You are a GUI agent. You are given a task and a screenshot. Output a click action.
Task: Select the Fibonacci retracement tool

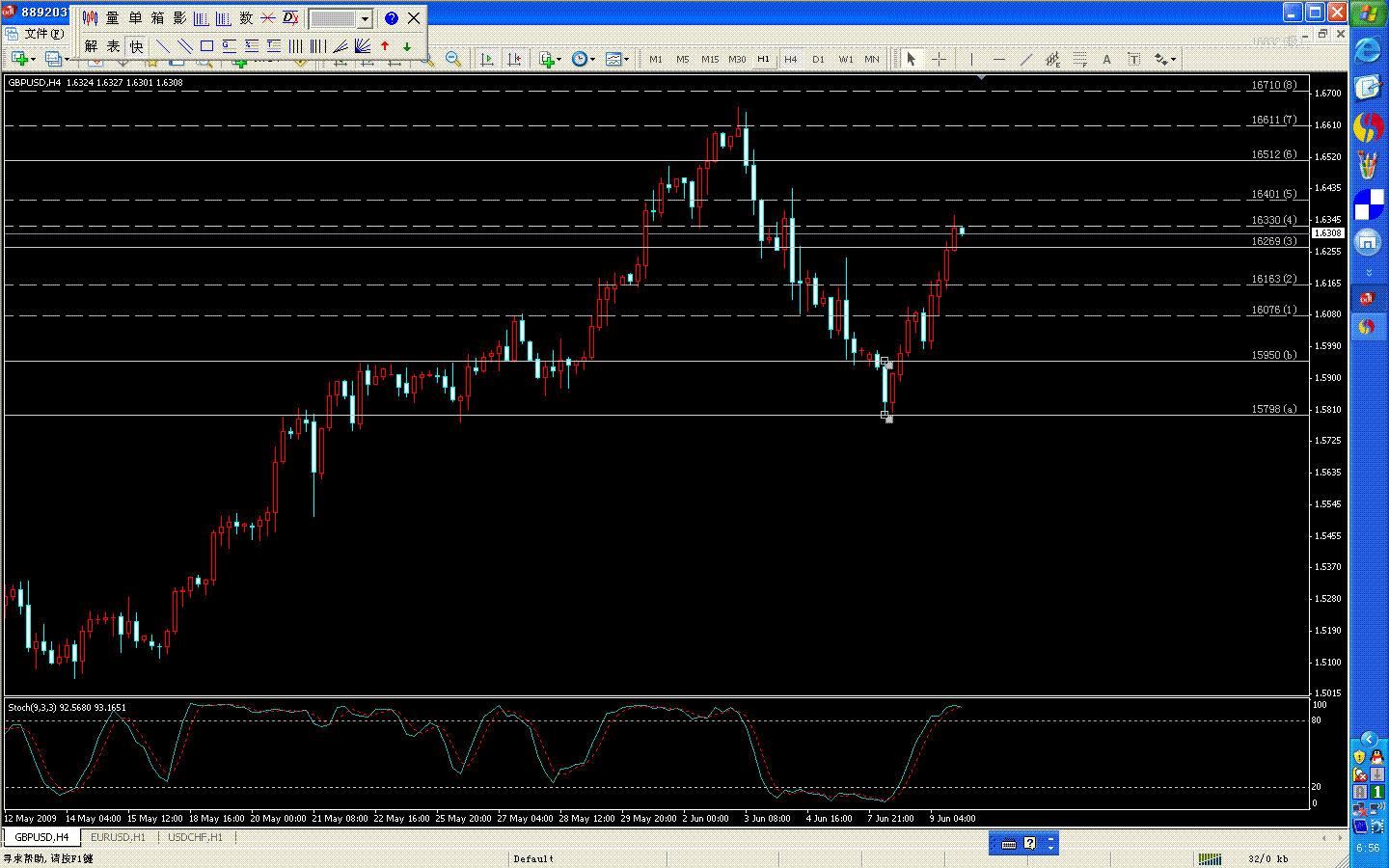point(1080,59)
